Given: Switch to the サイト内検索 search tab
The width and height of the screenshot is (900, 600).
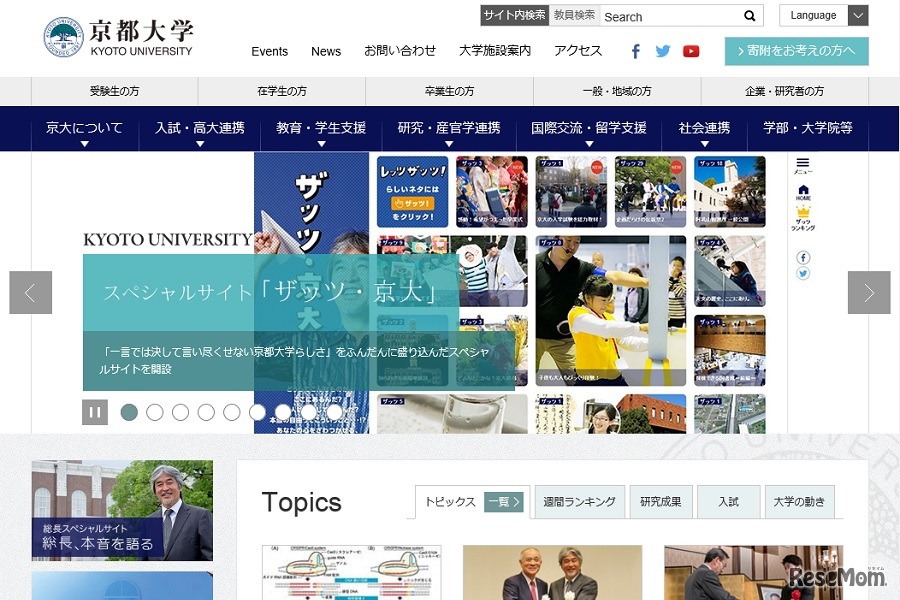Looking at the screenshot, I should pyautogui.click(x=514, y=16).
